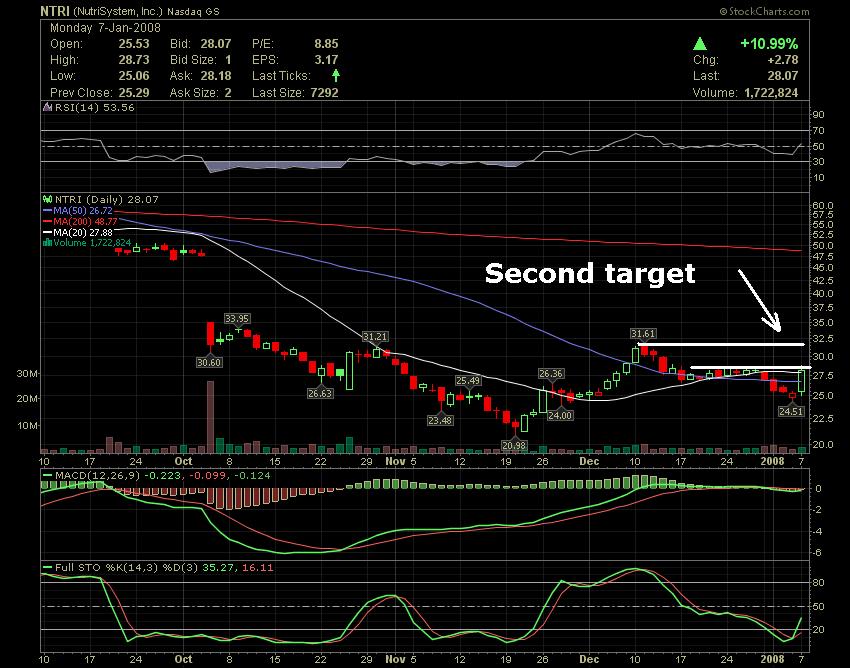
Task: Click the 24.51 latest low label
Action: [x=790, y=412]
